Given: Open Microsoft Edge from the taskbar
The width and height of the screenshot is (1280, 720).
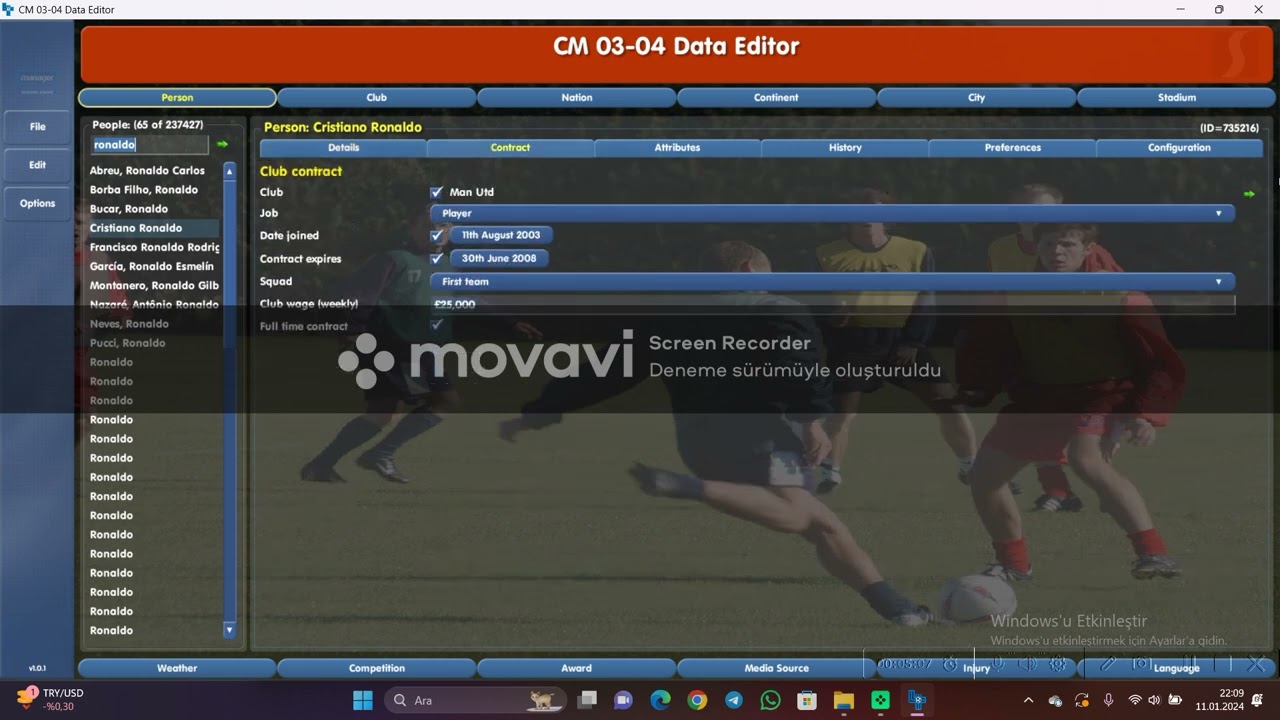Looking at the screenshot, I should pyautogui.click(x=660, y=700).
